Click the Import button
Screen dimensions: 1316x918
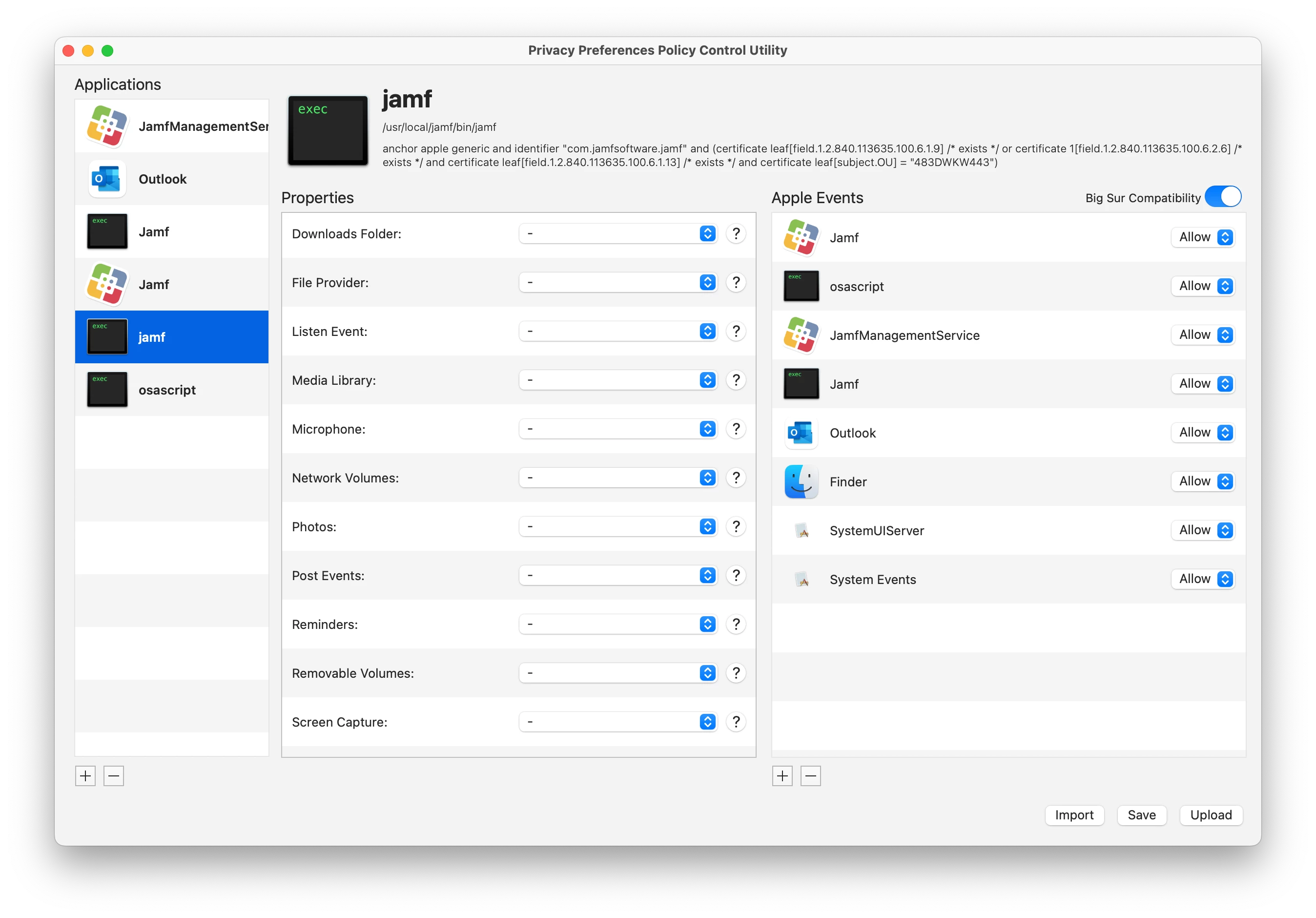(x=1074, y=815)
